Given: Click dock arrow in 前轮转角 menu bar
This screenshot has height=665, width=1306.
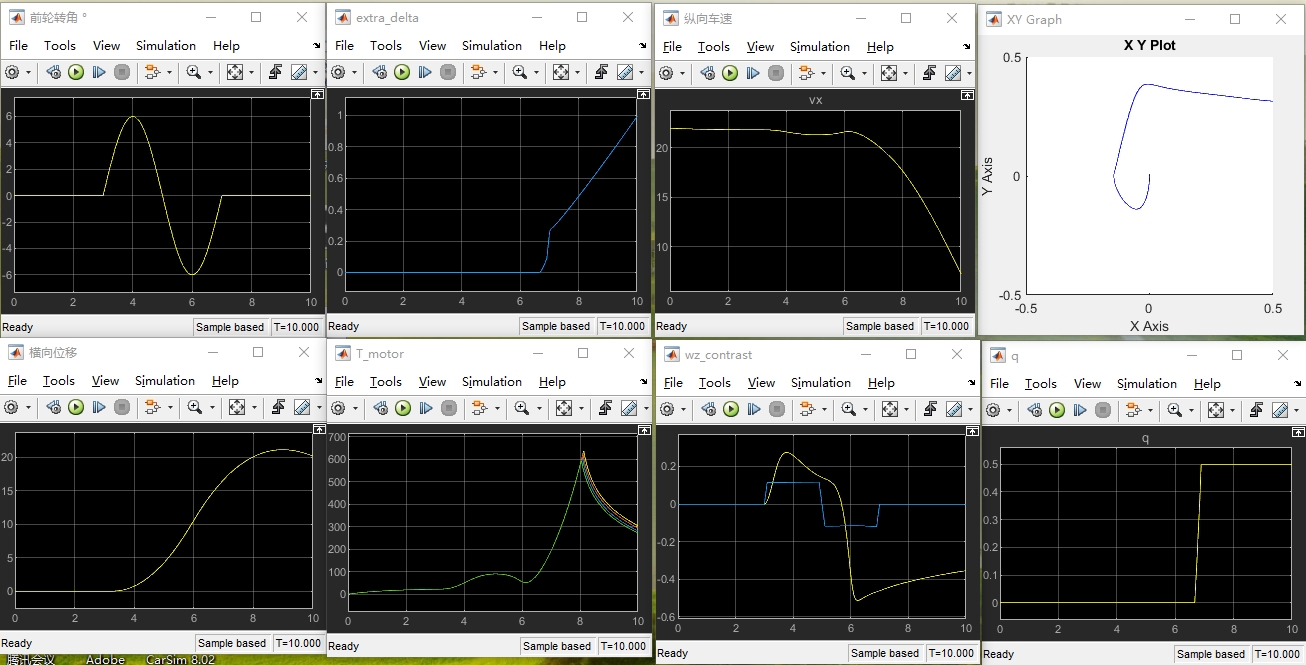Looking at the screenshot, I should (316, 45).
